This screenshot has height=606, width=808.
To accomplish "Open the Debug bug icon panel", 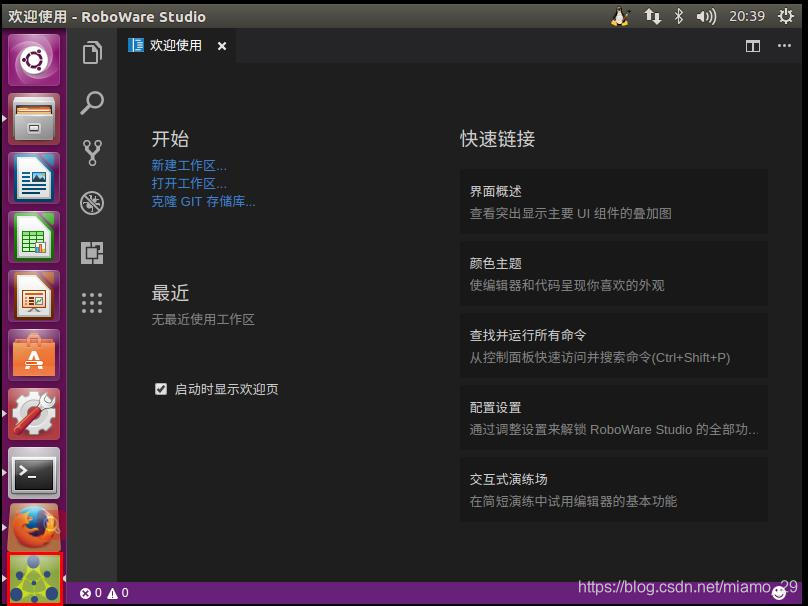I will (x=92, y=203).
